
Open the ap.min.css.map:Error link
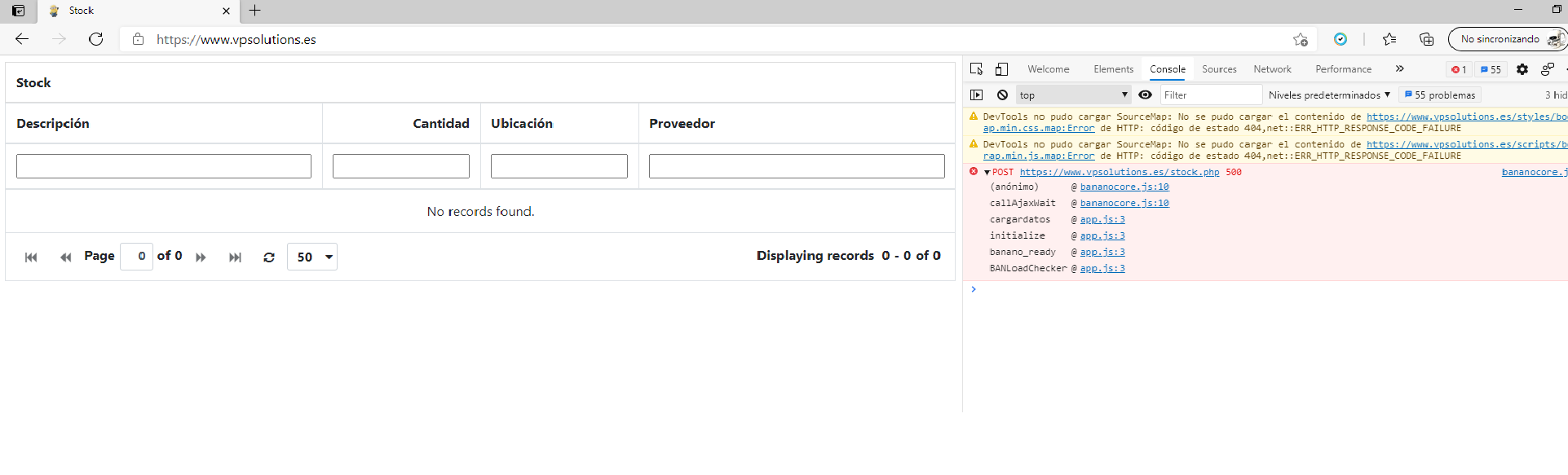pyautogui.click(x=1039, y=129)
